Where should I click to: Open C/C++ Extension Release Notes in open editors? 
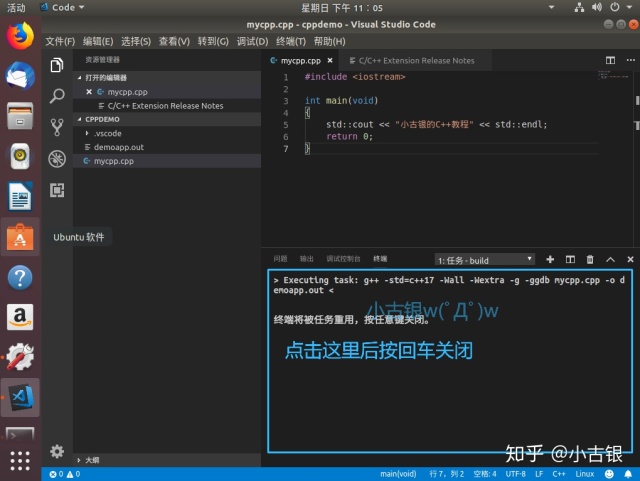click(167, 106)
